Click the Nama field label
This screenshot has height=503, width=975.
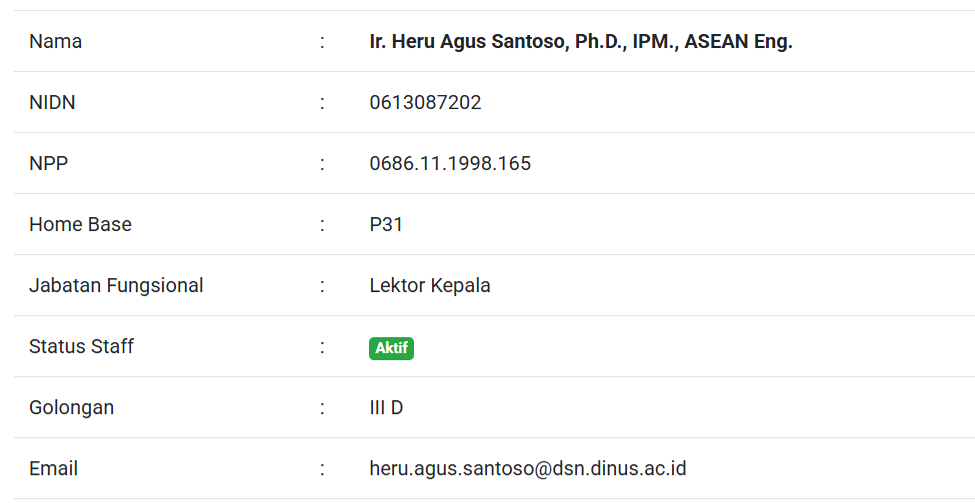[x=55, y=42]
